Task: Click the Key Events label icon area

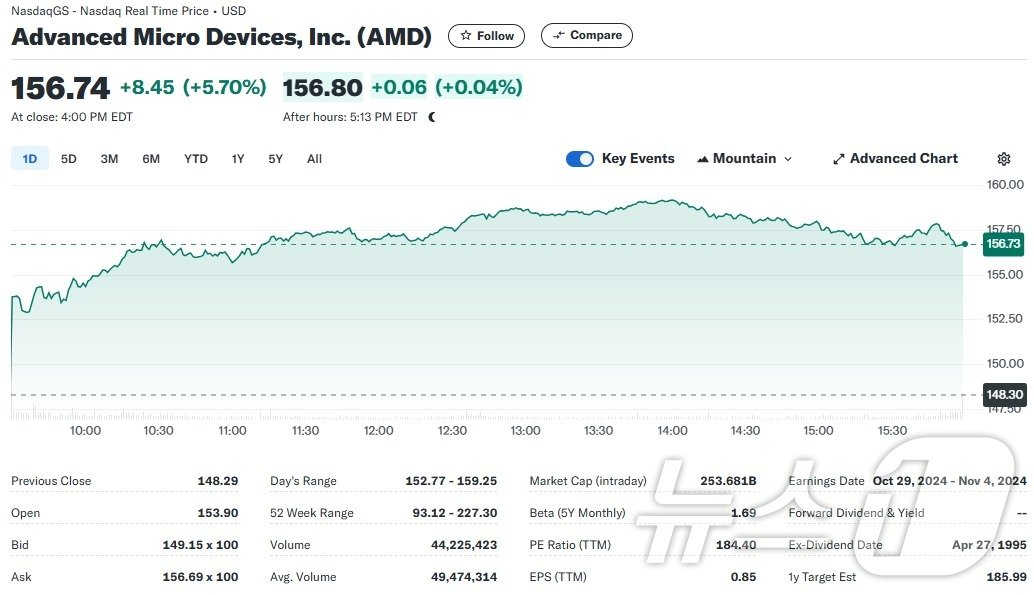Action: click(637, 158)
